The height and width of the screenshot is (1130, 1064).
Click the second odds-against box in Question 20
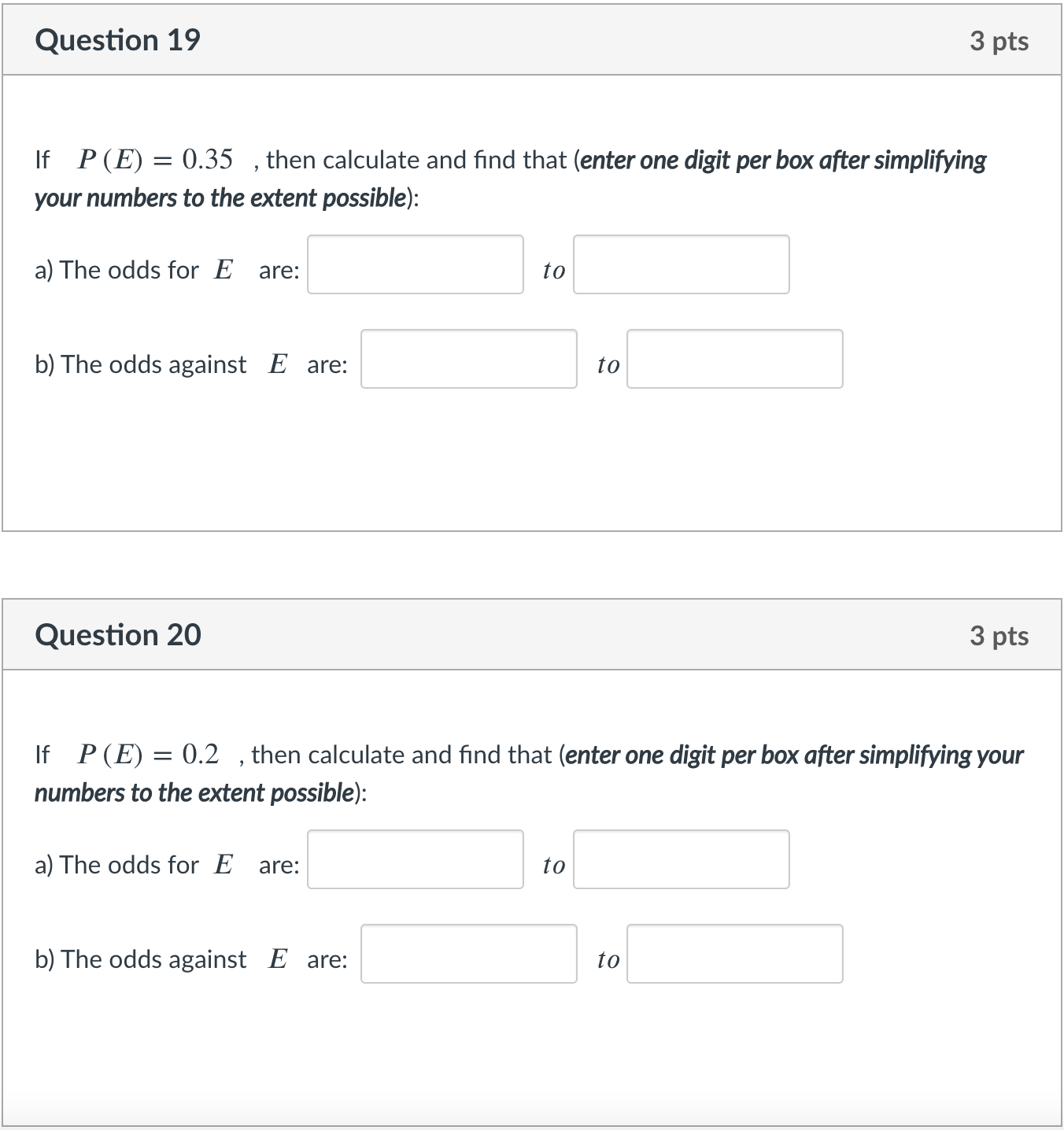click(734, 955)
